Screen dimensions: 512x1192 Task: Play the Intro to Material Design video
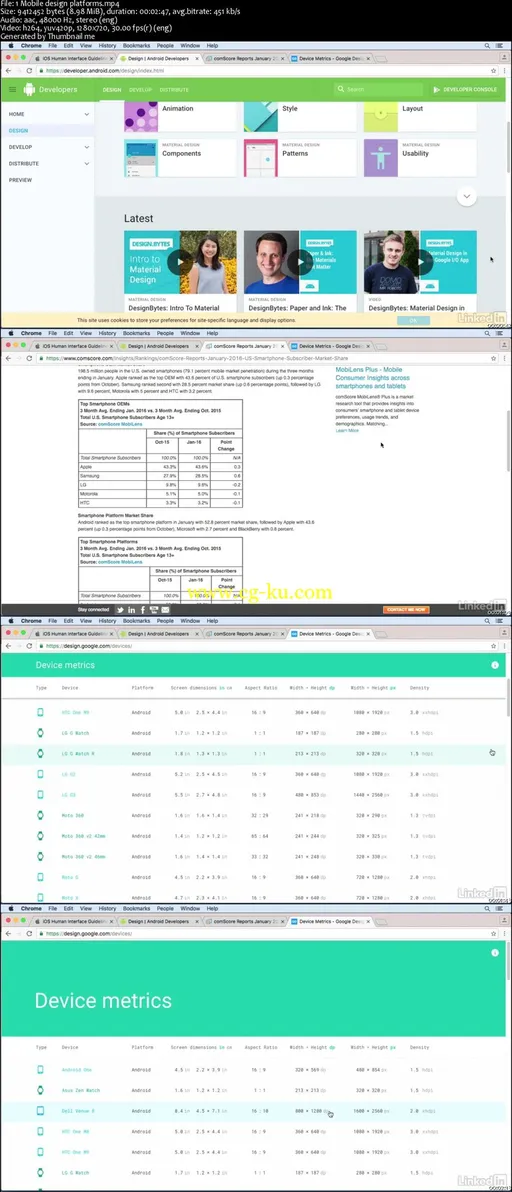click(x=179, y=262)
